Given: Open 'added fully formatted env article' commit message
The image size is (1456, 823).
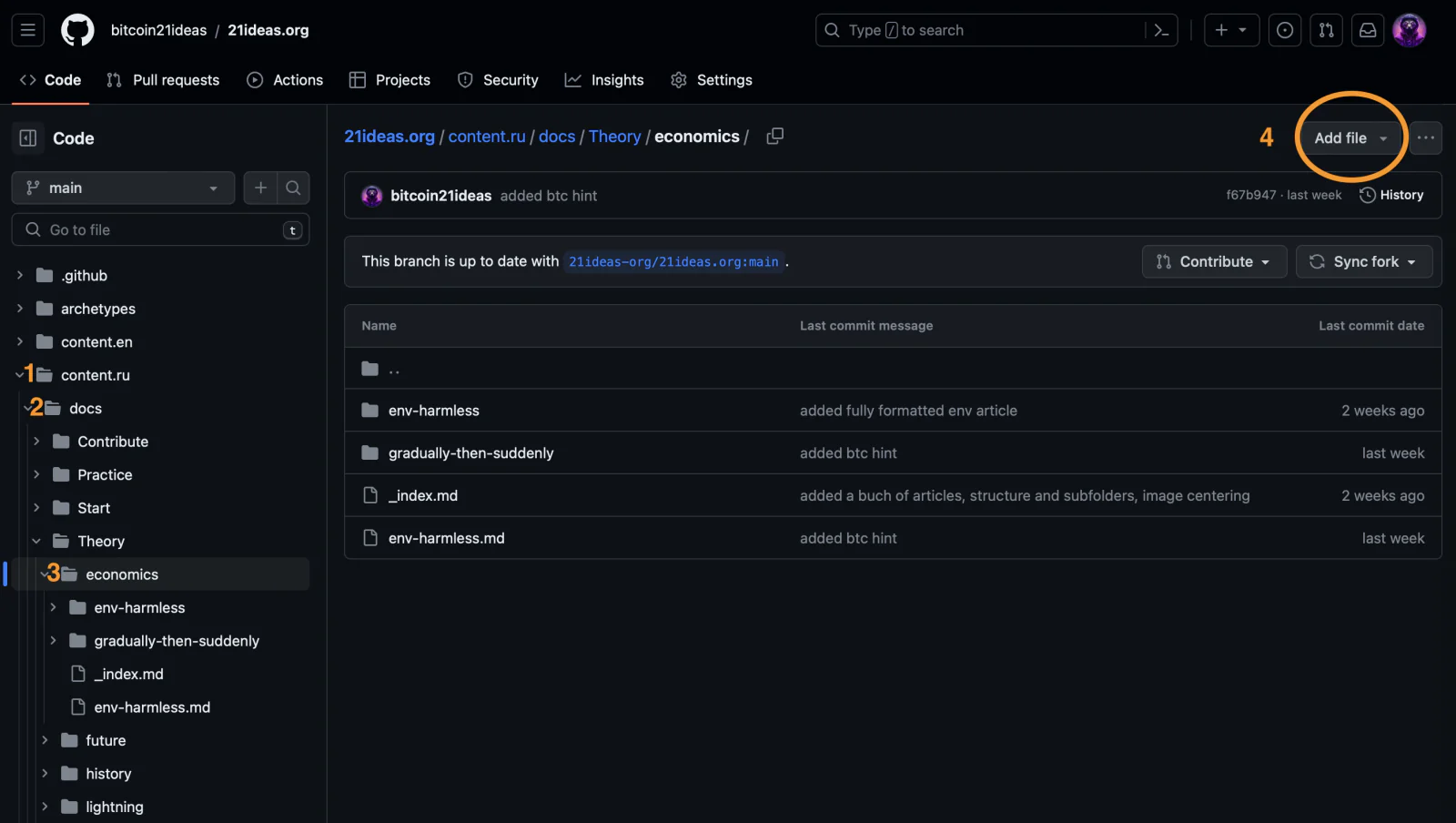Looking at the screenshot, I should pyautogui.click(x=908, y=411).
